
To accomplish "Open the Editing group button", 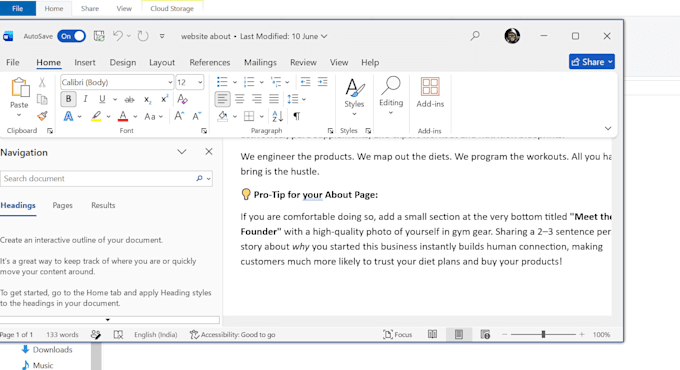I will pos(391,96).
